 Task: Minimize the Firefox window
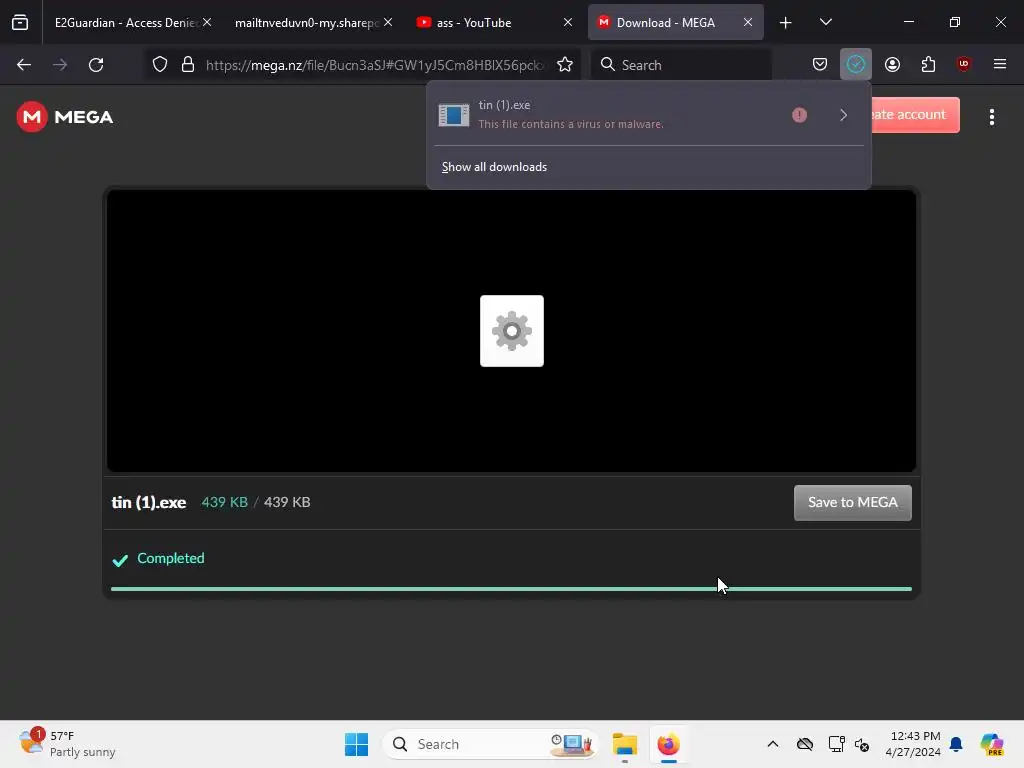coord(908,22)
